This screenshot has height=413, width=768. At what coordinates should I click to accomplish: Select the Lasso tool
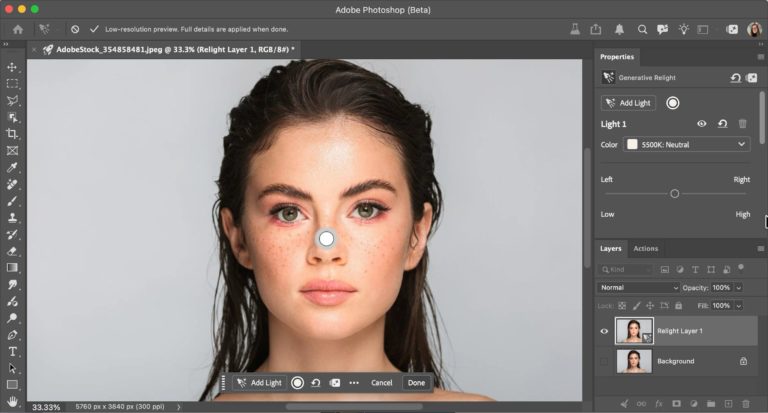(x=12, y=100)
